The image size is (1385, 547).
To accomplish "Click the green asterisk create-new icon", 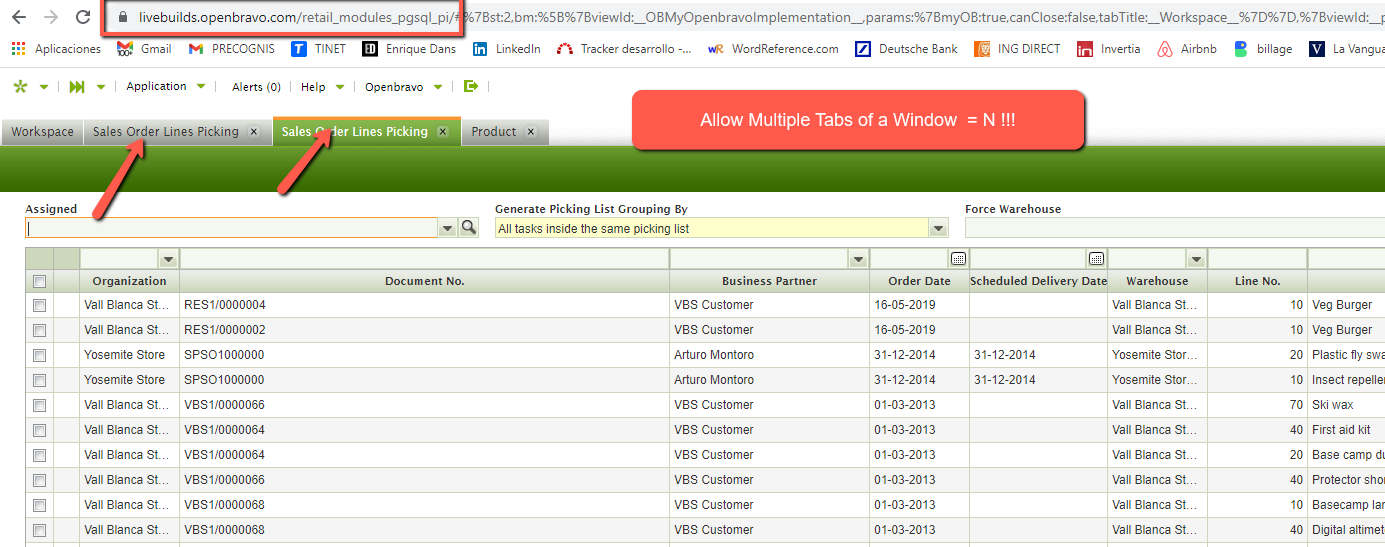I will pos(20,87).
